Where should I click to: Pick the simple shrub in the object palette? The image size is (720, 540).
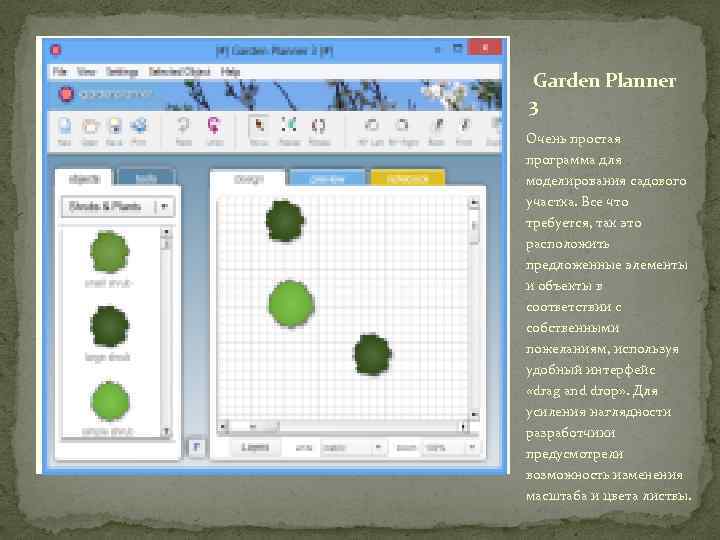coord(110,401)
